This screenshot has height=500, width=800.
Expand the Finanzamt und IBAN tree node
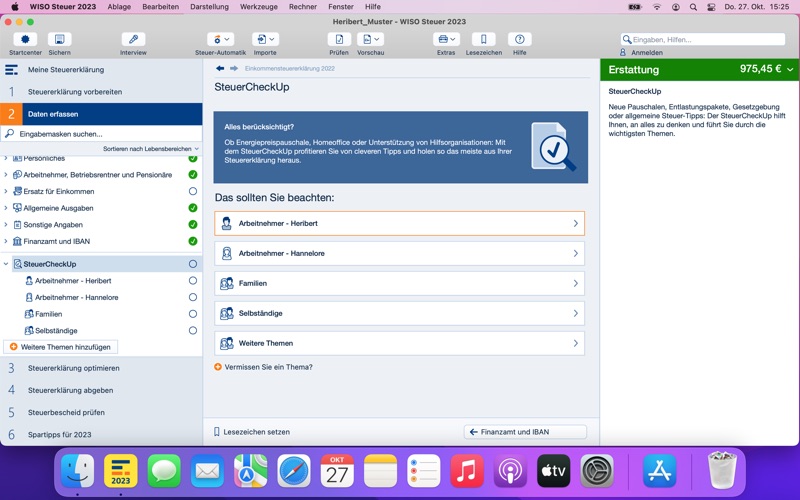click(x=6, y=241)
